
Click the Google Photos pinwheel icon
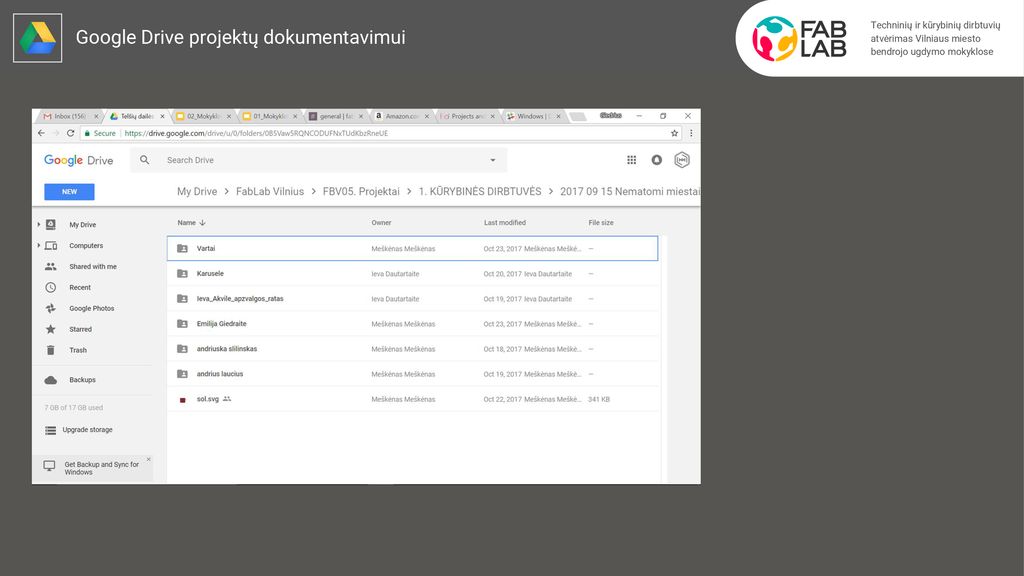point(50,308)
